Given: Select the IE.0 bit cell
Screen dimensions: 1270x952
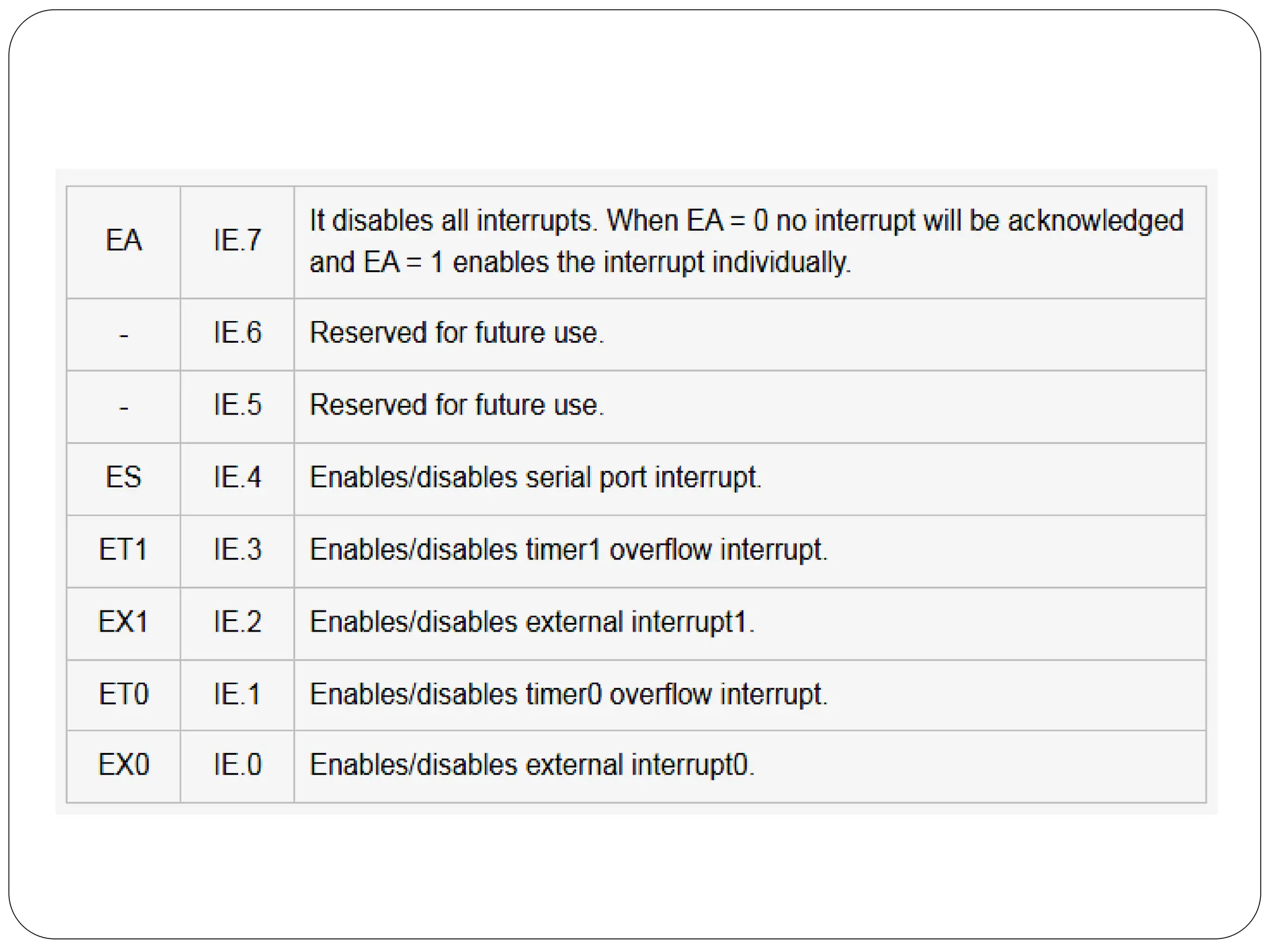Looking at the screenshot, I should (237, 765).
